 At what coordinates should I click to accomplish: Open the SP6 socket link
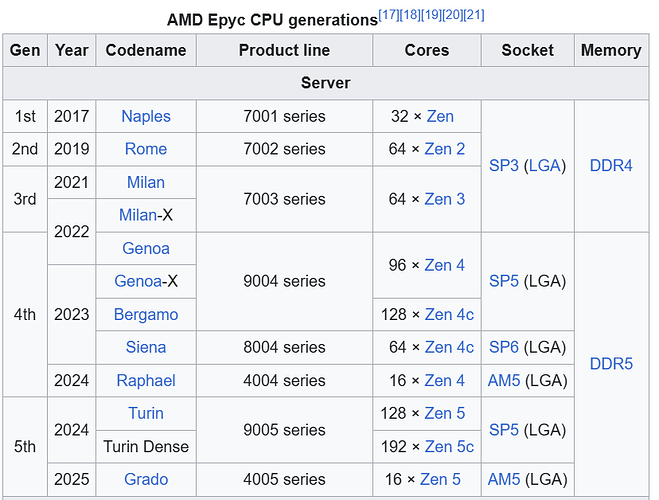[x=504, y=347]
